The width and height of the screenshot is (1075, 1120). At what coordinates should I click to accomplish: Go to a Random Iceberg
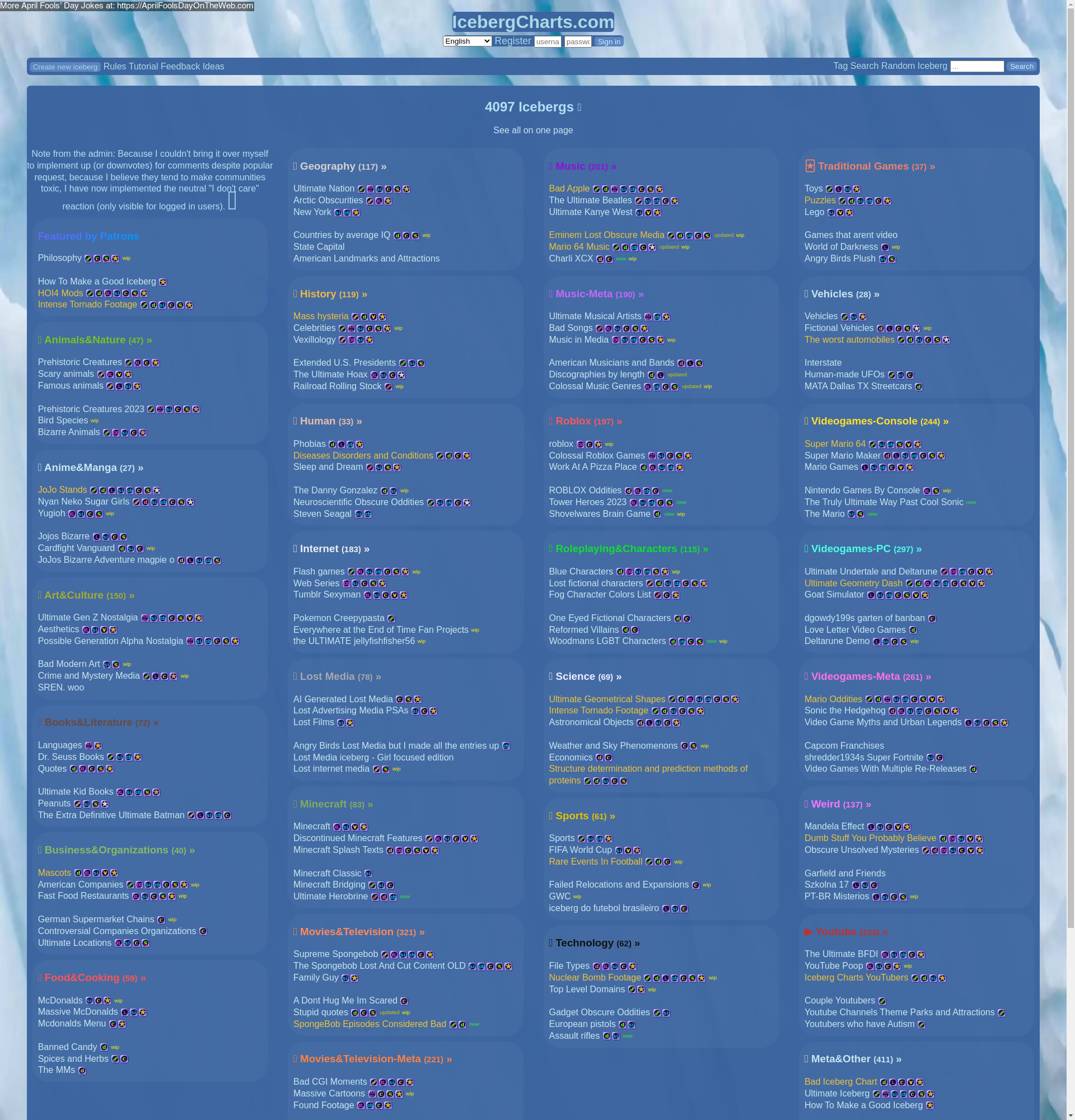914,66
